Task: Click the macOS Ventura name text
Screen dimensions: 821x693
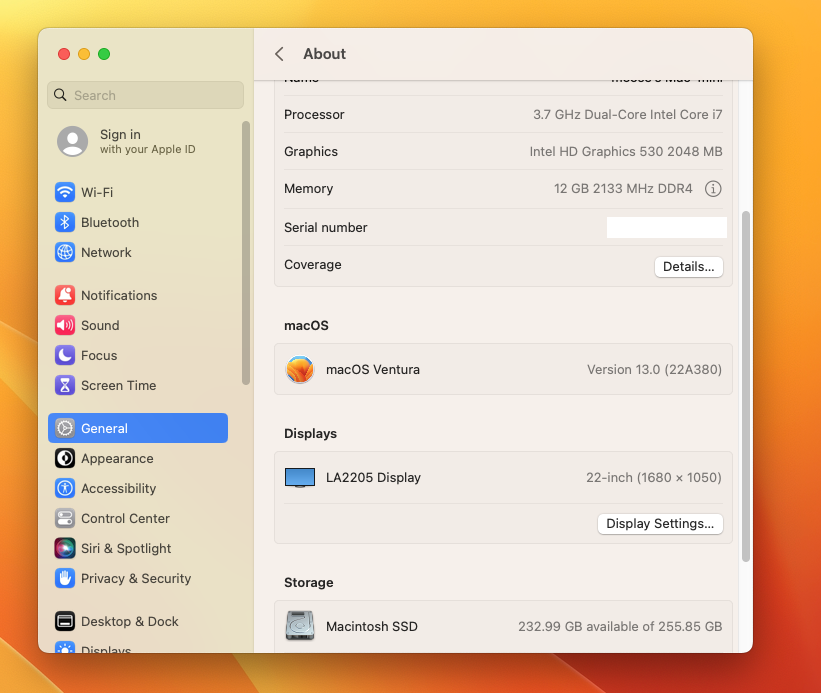Action: click(373, 370)
